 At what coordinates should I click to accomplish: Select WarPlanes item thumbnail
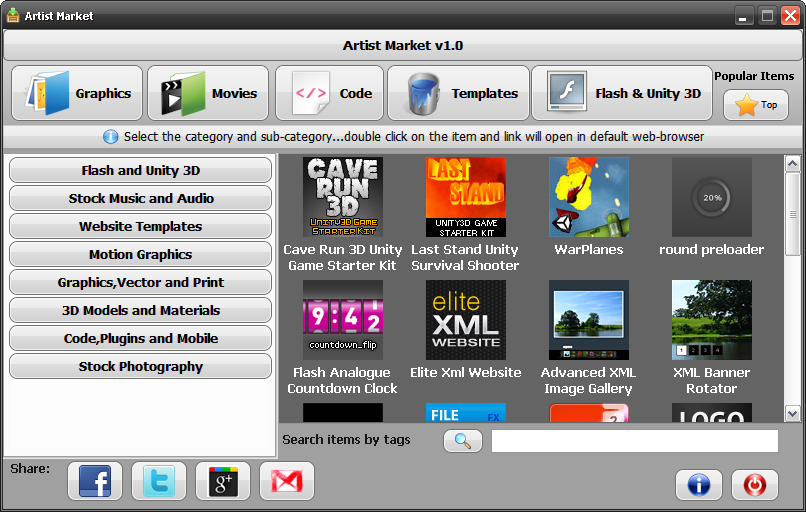tap(589, 197)
